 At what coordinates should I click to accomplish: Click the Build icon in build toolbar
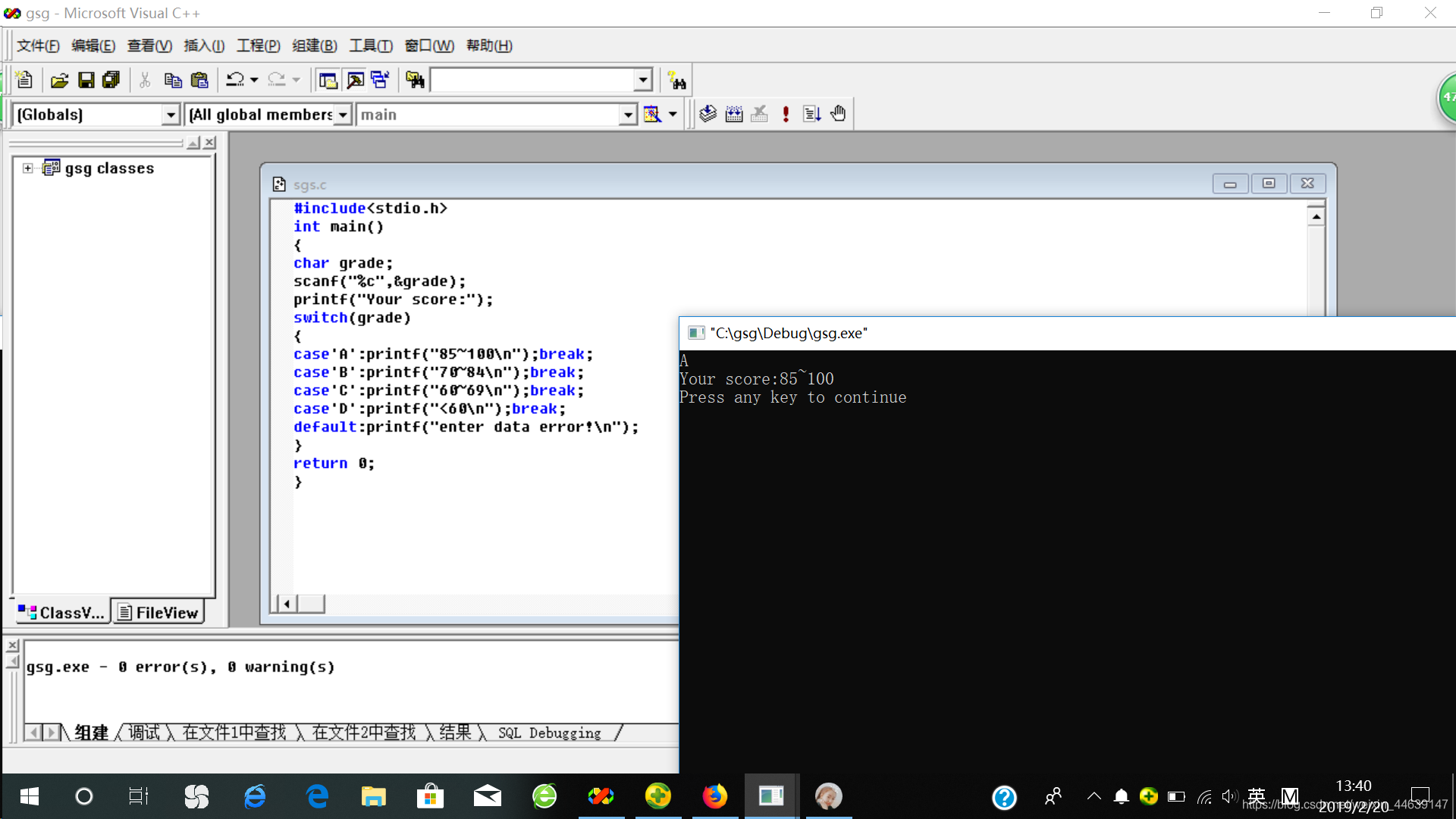click(x=734, y=114)
